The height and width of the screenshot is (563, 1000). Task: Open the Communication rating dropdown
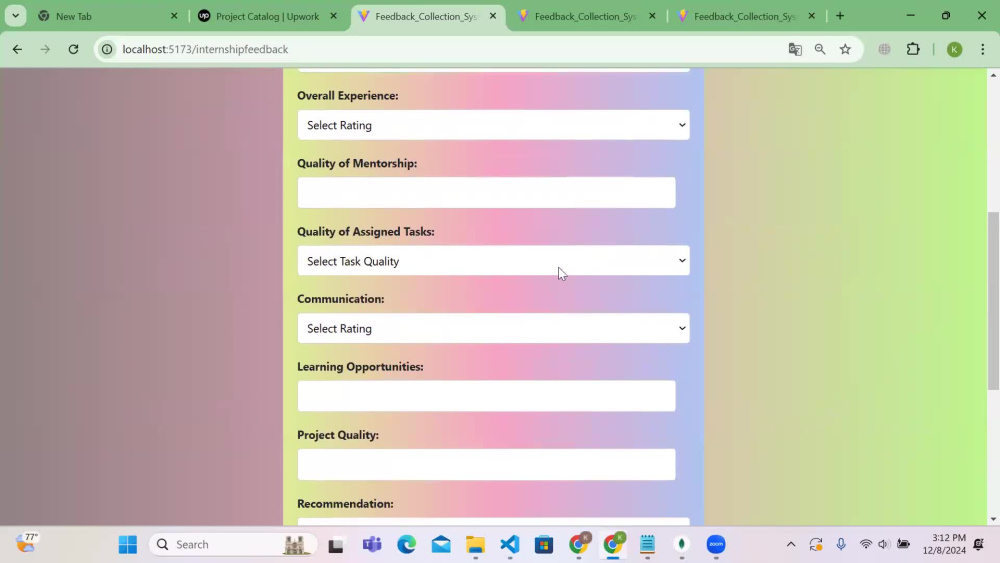coord(493,328)
